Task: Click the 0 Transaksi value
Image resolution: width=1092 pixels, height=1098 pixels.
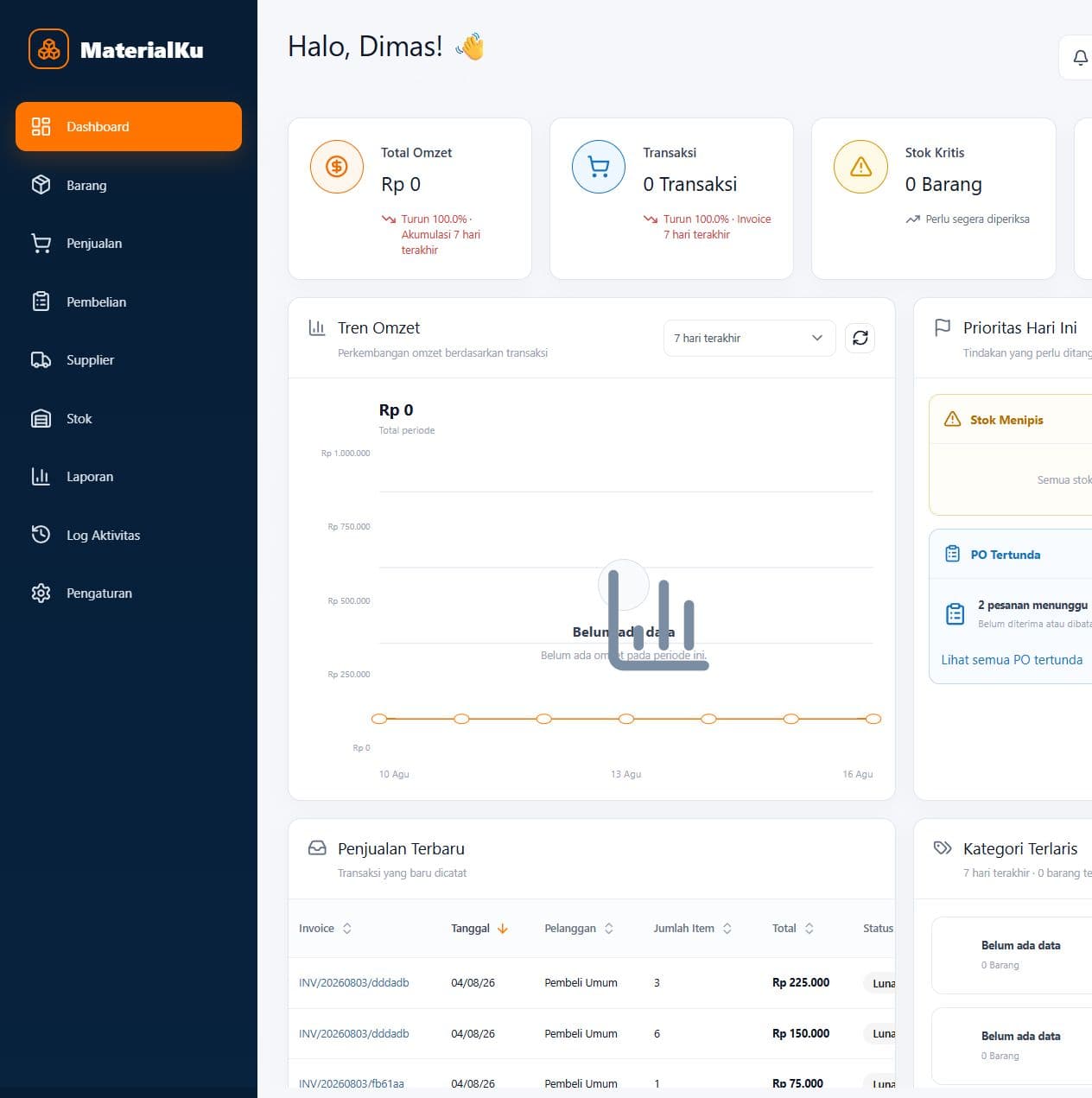Action: 690,184
